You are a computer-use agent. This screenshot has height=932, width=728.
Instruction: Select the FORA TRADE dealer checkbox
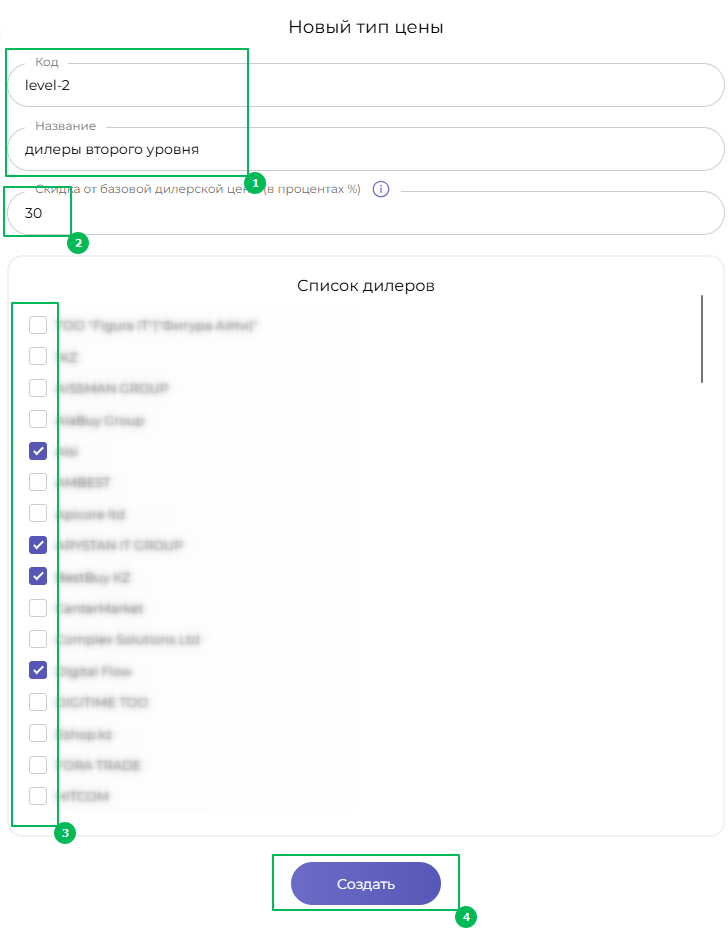[38, 765]
